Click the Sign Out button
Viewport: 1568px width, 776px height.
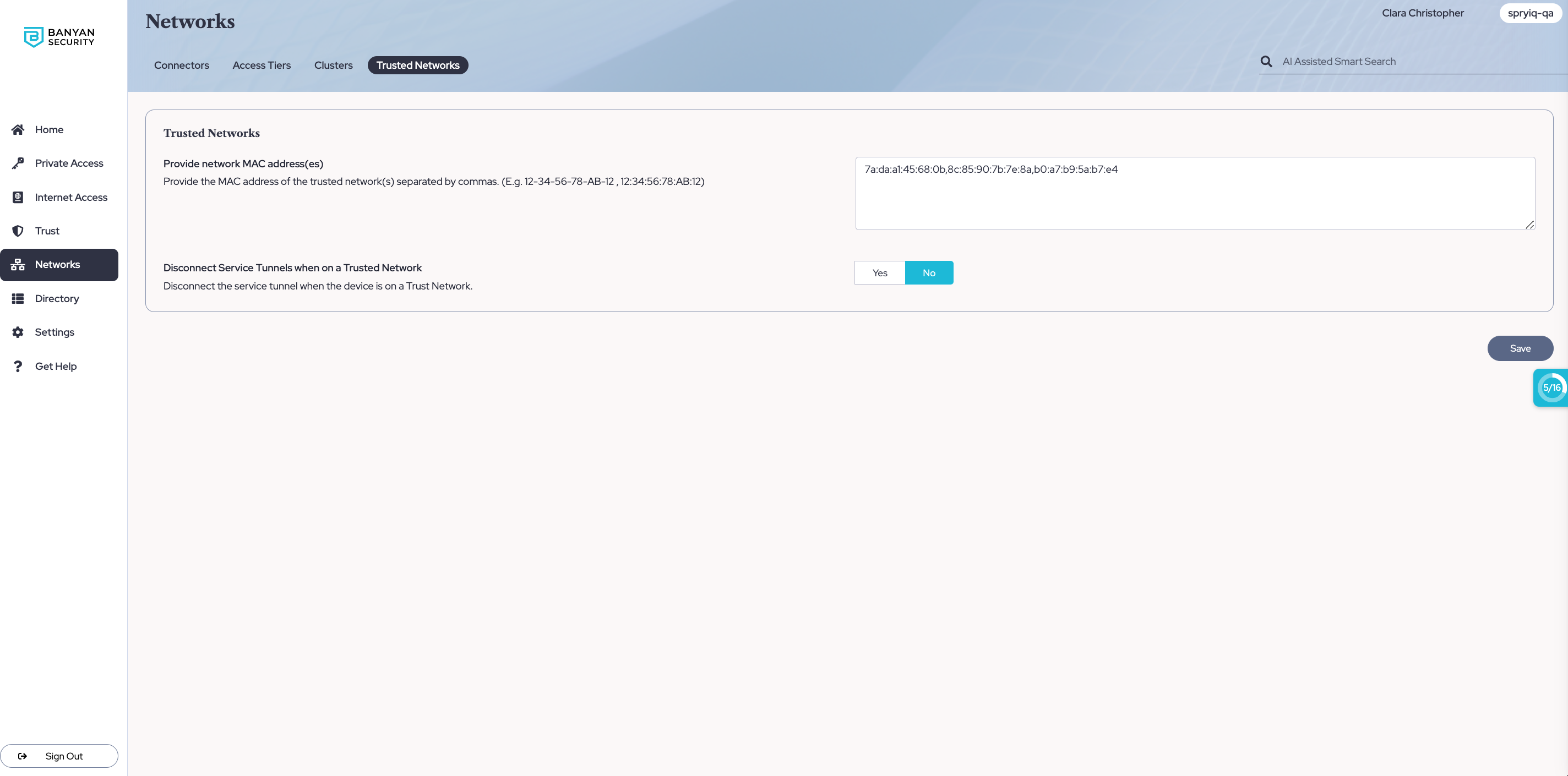(x=59, y=756)
